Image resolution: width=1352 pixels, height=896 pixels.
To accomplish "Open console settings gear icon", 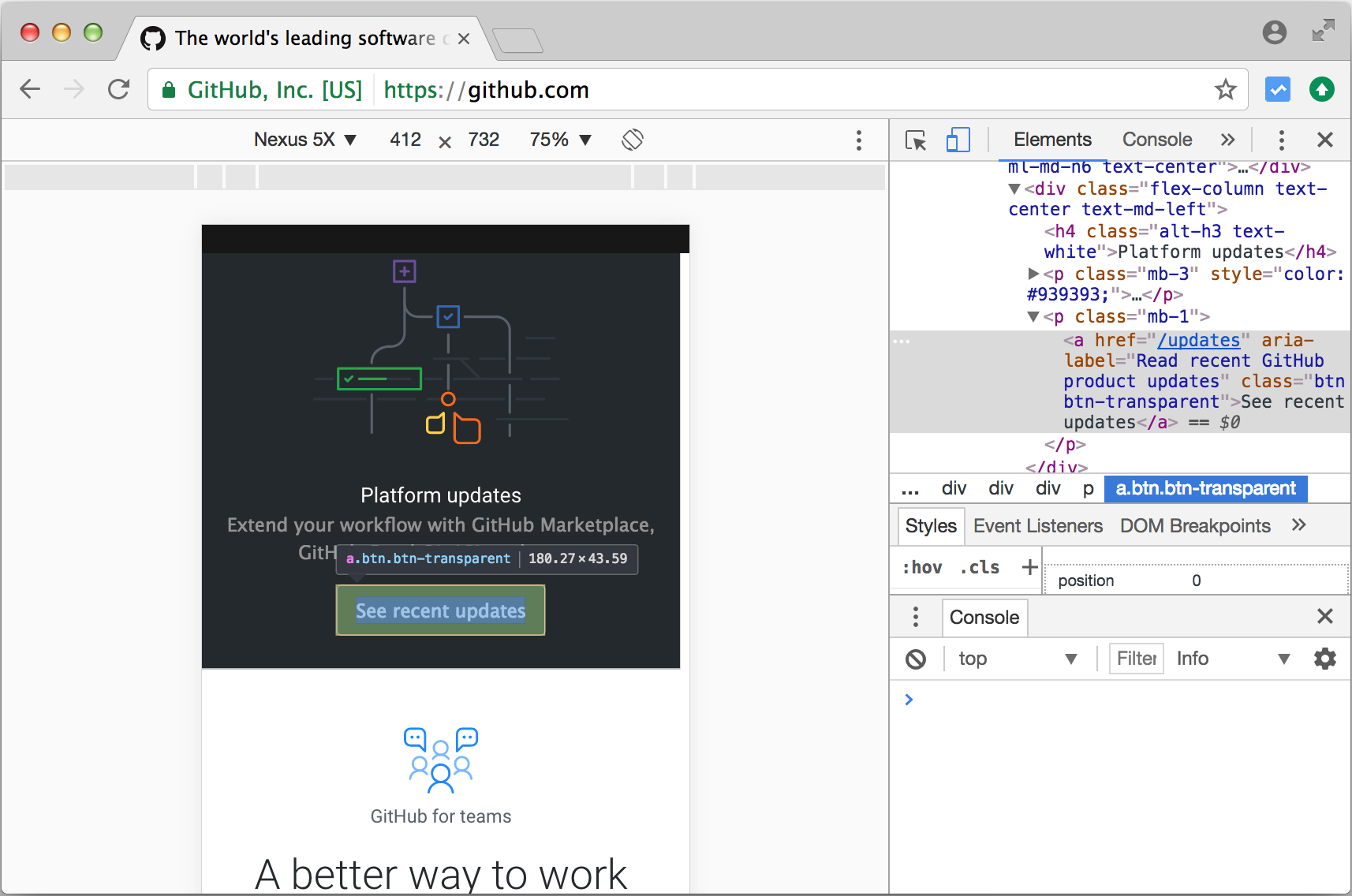I will tap(1325, 659).
